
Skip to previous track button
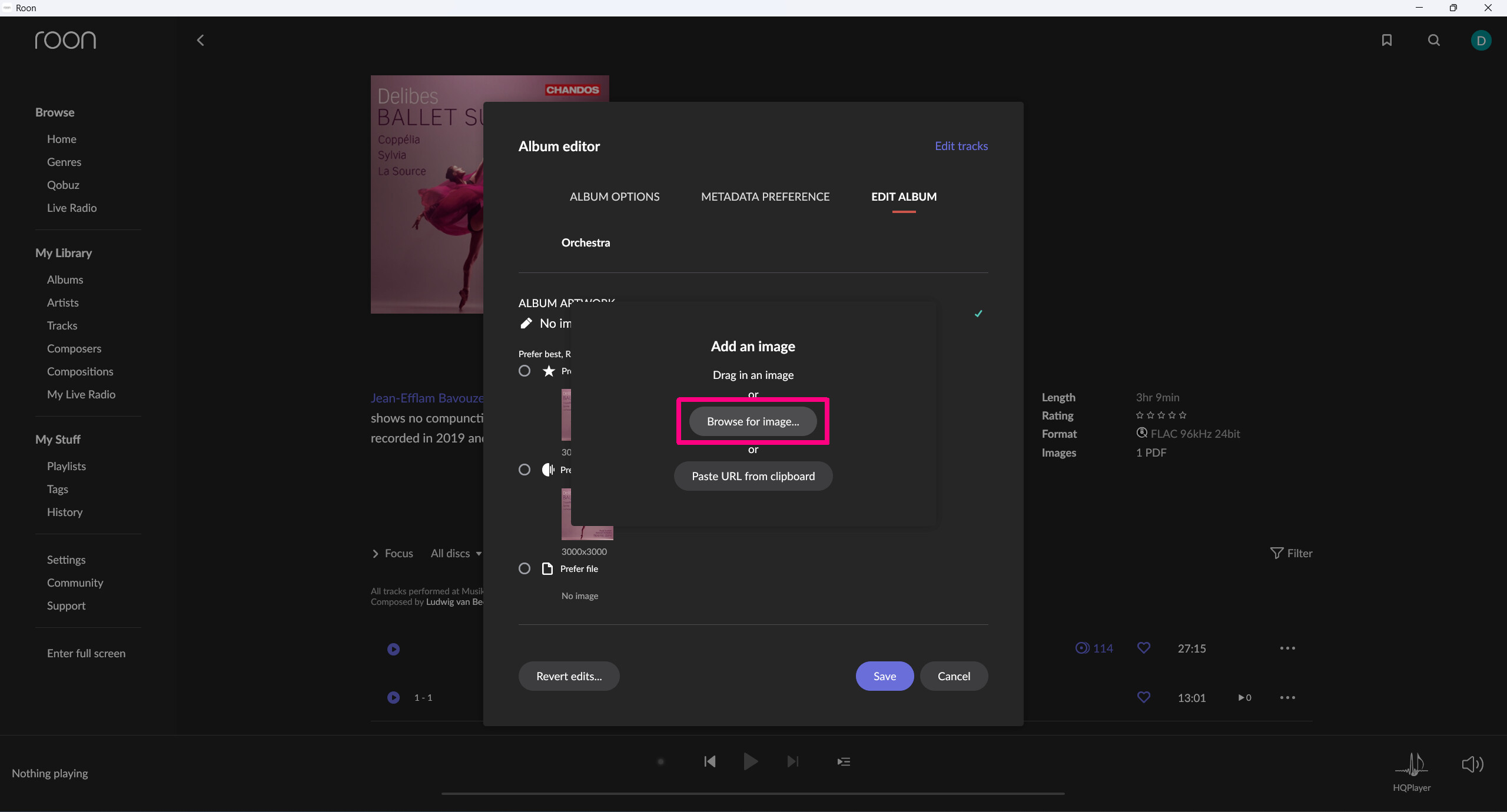coord(710,761)
